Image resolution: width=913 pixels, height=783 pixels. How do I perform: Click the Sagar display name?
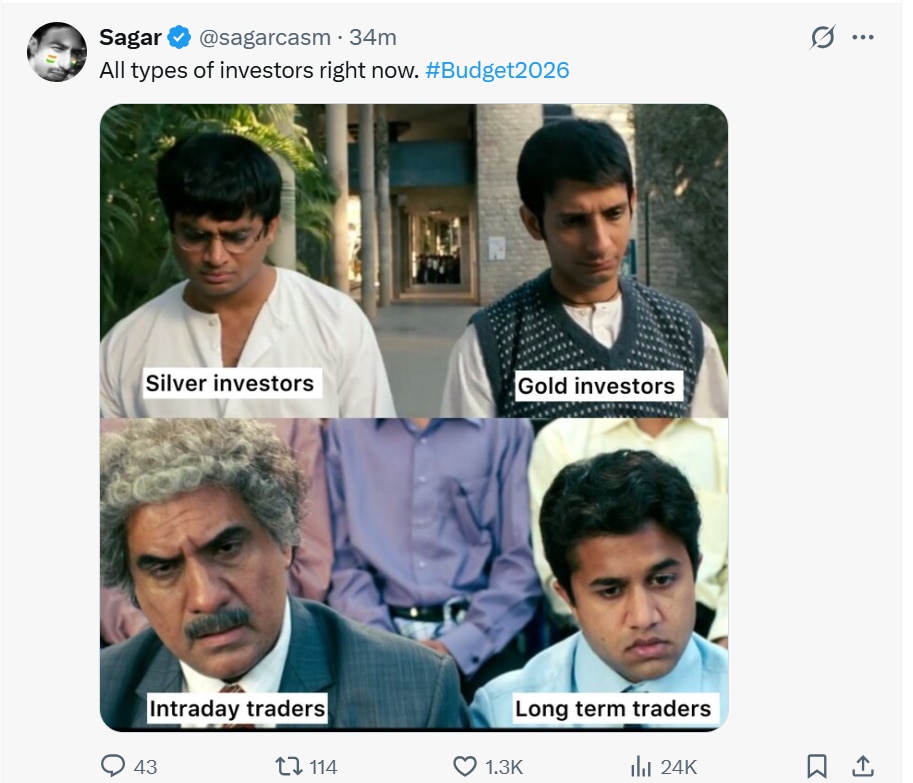coord(130,38)
